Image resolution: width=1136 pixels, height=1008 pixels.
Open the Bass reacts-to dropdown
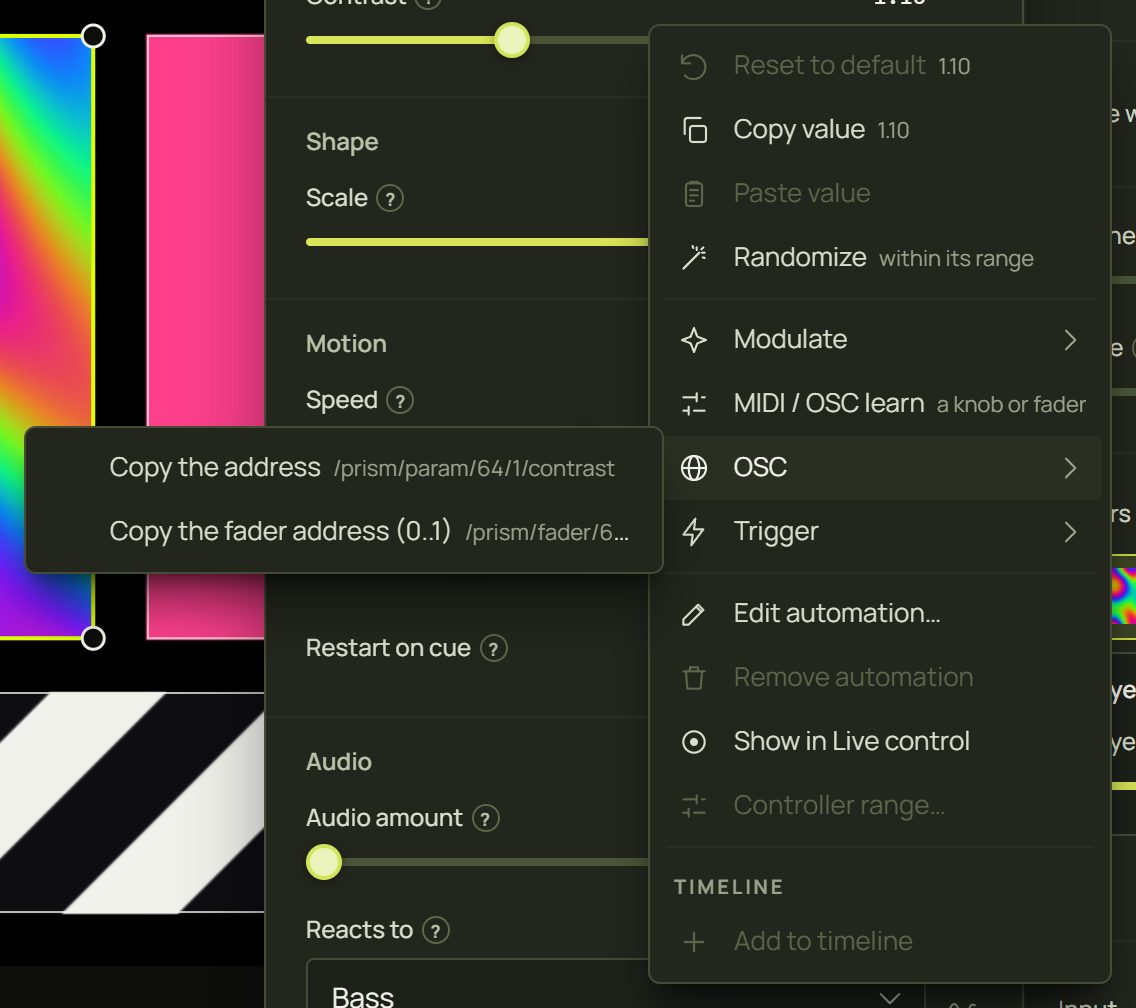[615, 989]
